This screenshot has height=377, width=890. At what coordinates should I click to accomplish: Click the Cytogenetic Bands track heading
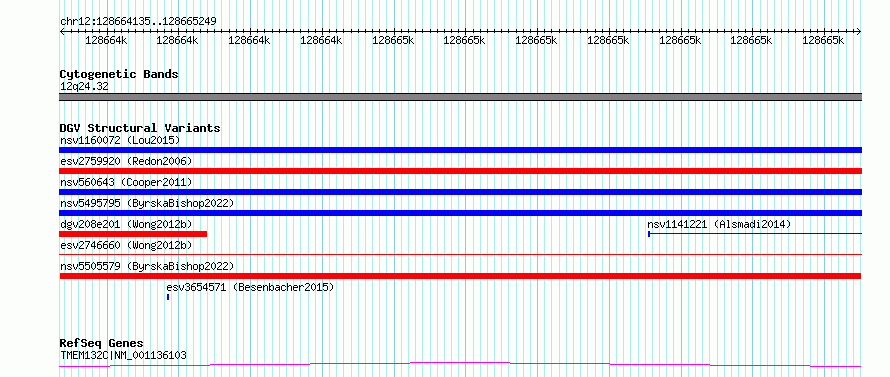[119, 74]
